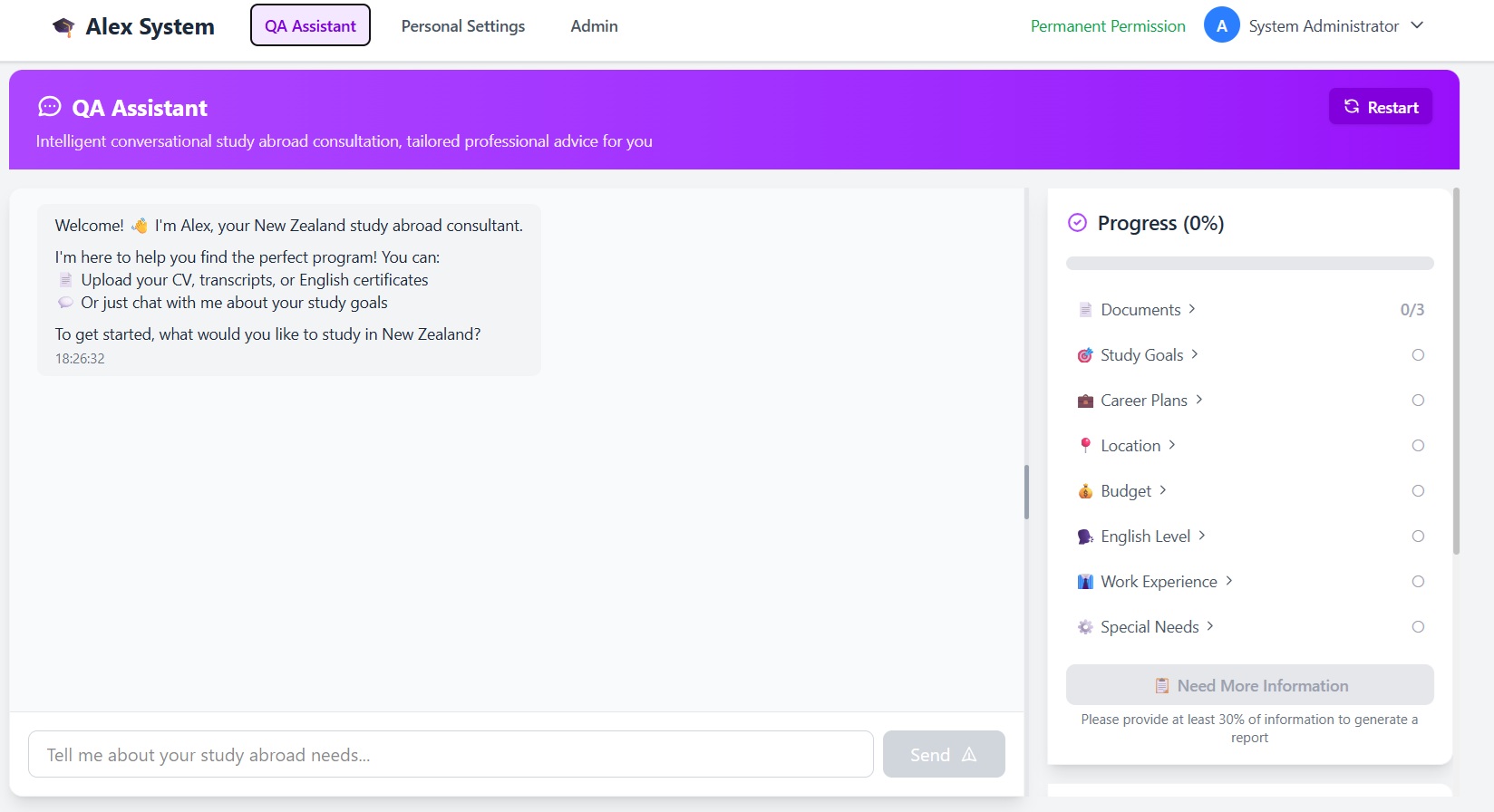The width and height of the screenshot is (1494, 812).
Task: Open the Admin tab
Action: (x=594, y=26)
